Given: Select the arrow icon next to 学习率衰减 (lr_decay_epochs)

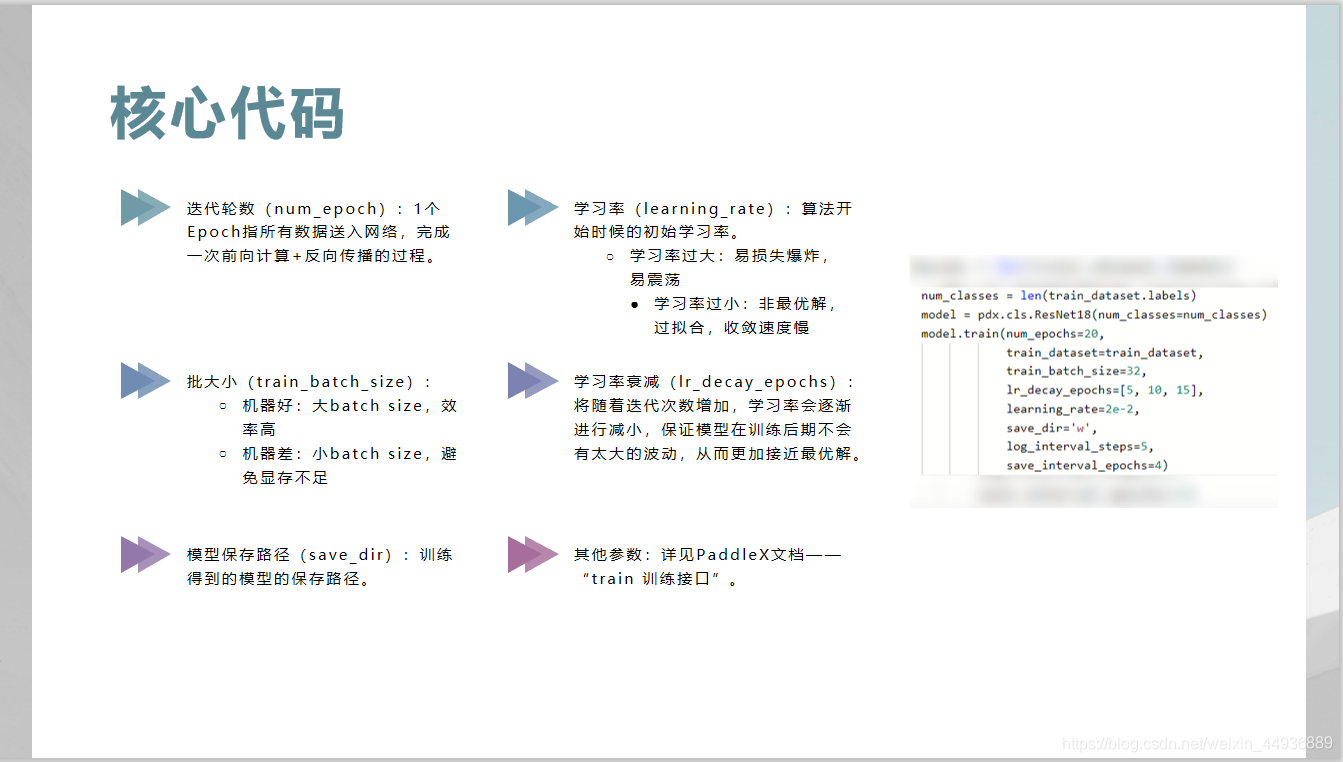Looking at the screenshot, I should click(533, 380).
